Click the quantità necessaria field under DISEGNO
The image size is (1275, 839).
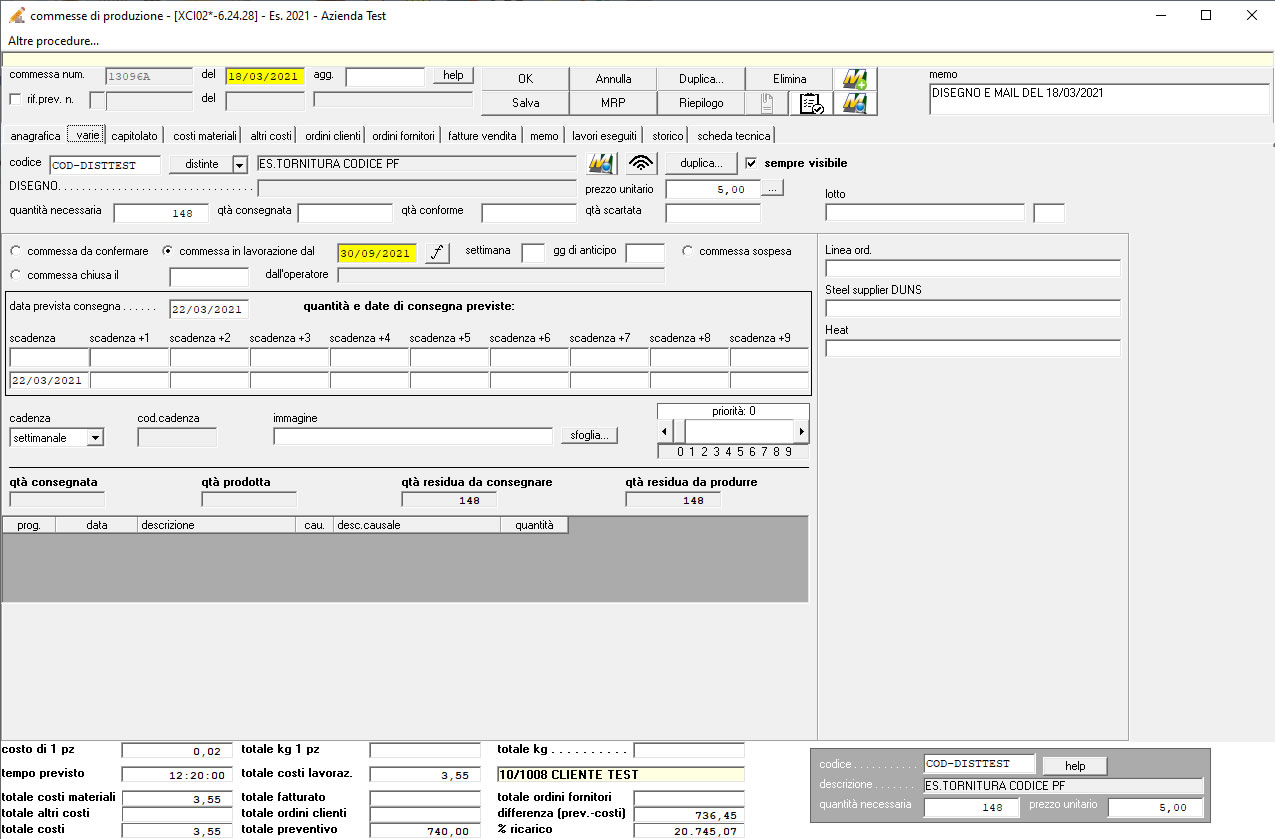[x=161, y=213]
